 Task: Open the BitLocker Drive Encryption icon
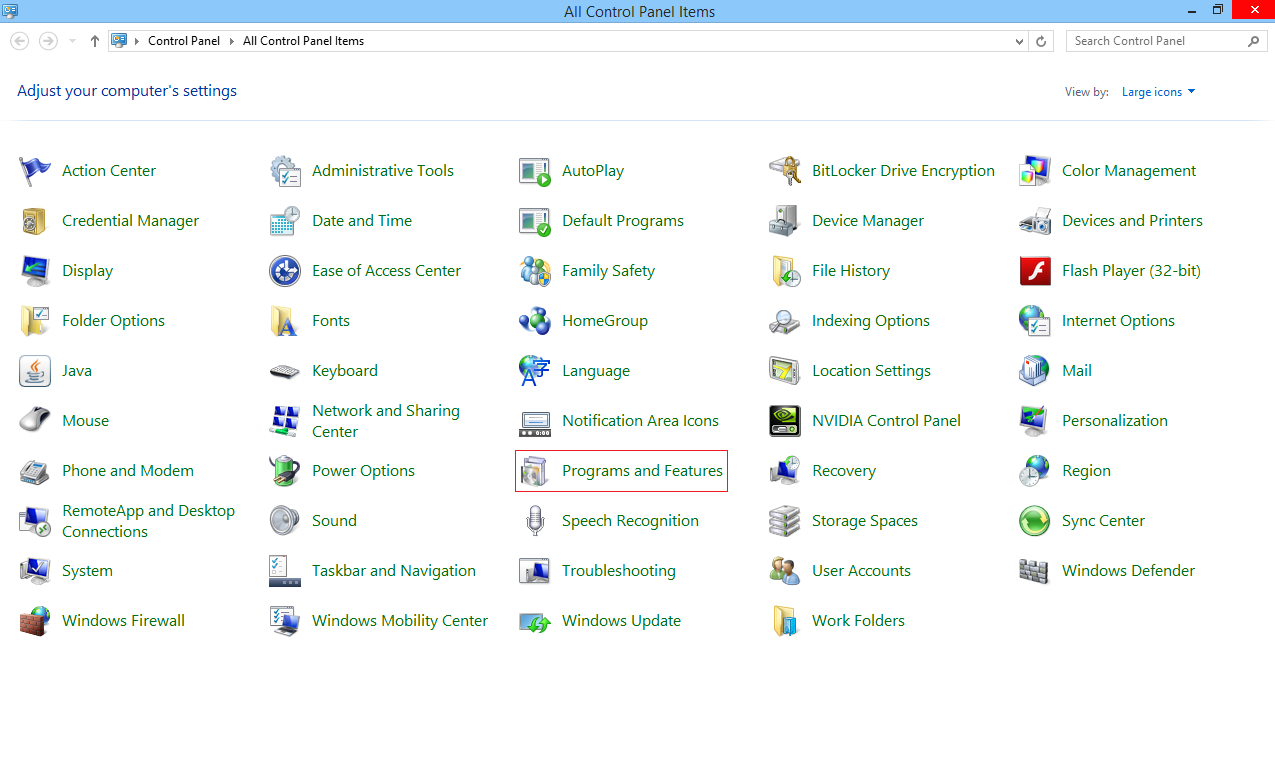point(784,171)
